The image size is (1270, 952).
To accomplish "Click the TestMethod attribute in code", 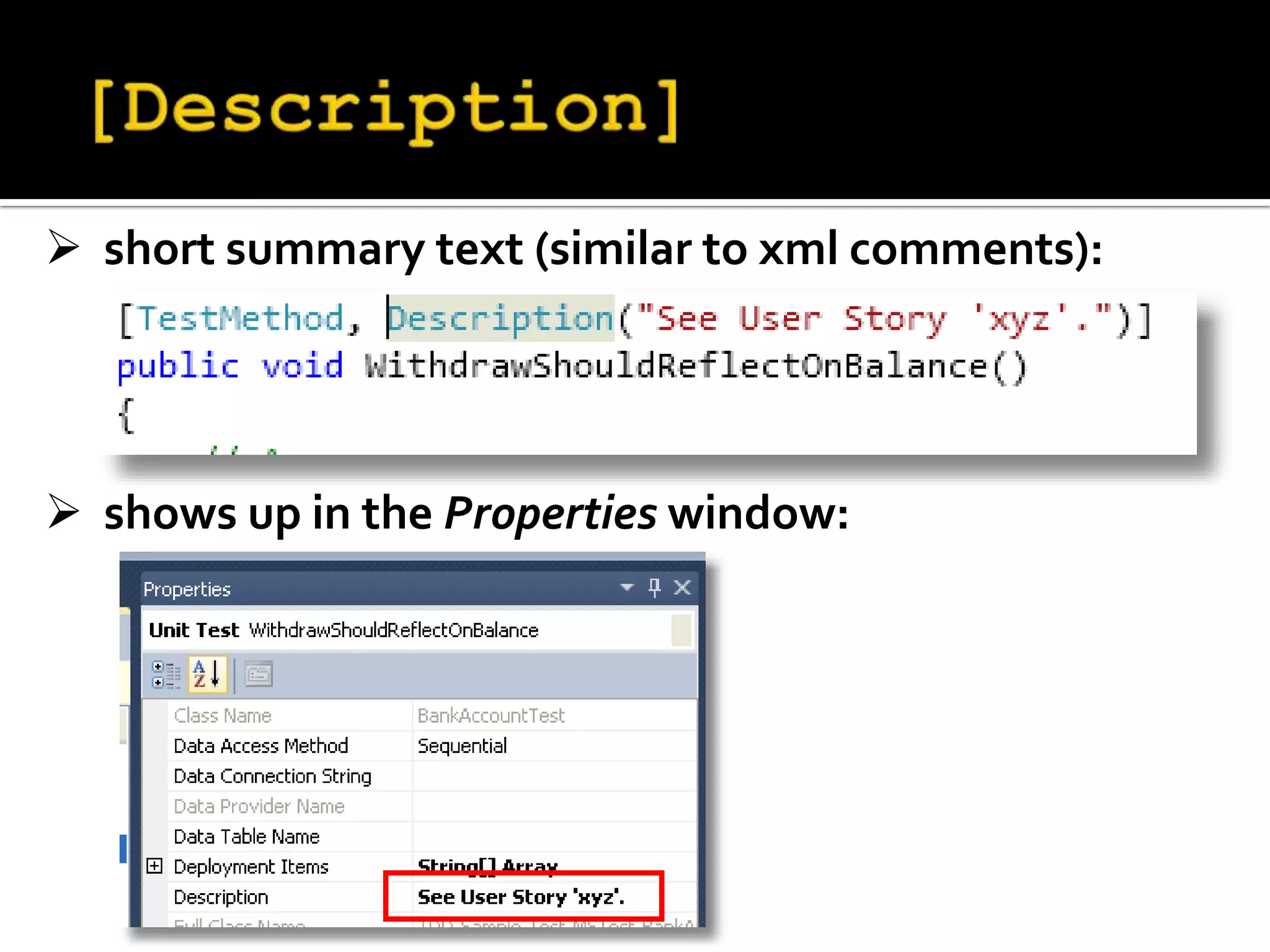I will [x=241, y=319].
